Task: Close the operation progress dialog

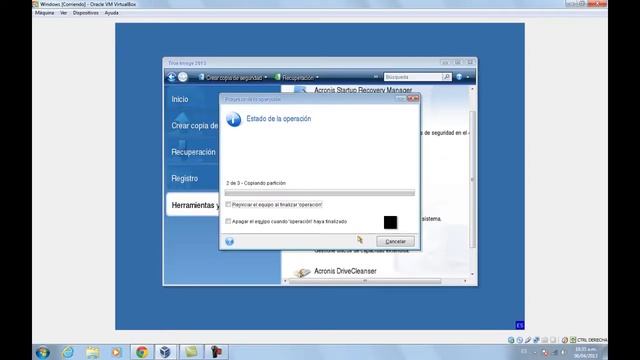Action: click(413, 99)
